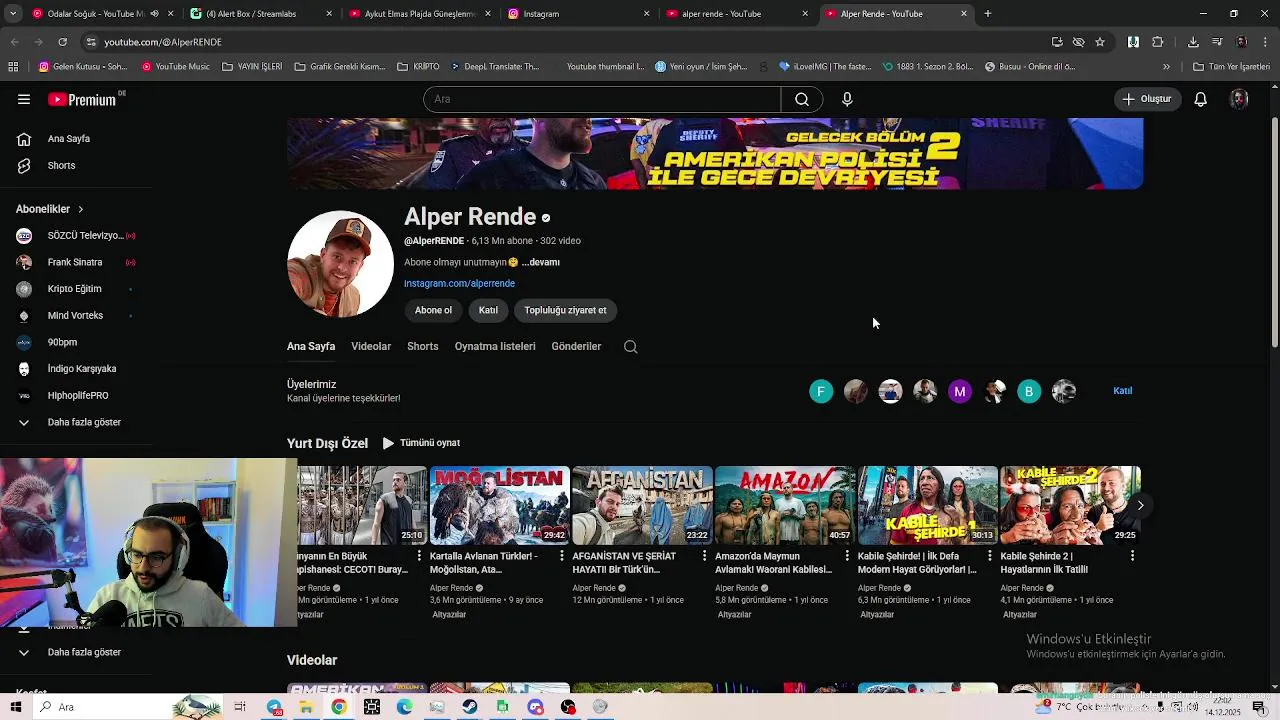Start voice search with microphone icon

(847, 99)
